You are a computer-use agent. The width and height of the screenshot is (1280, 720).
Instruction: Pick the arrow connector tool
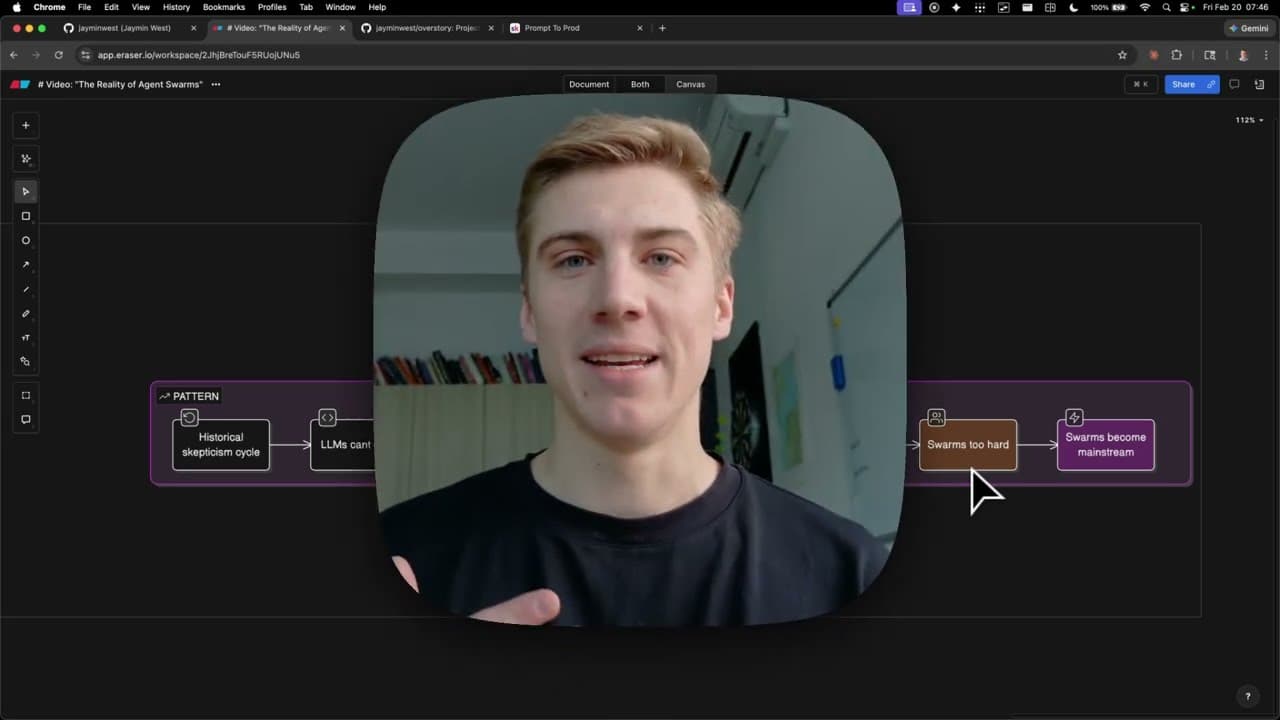[26, 265]
